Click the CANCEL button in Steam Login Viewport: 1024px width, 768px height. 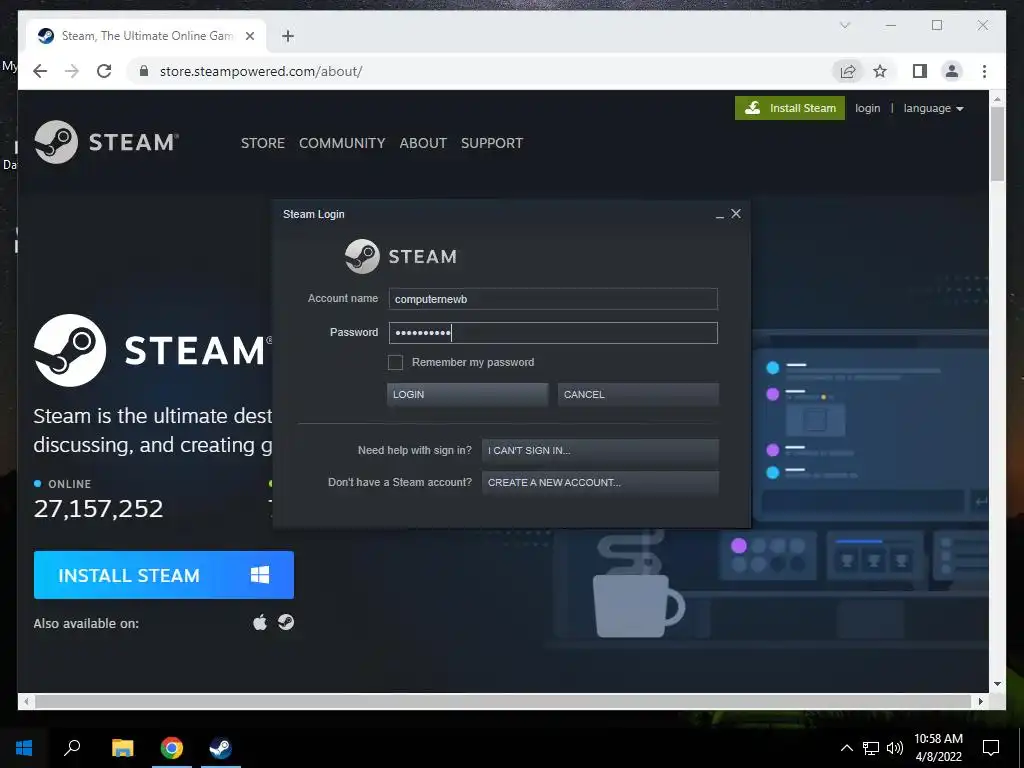click(x=638, y=394)
